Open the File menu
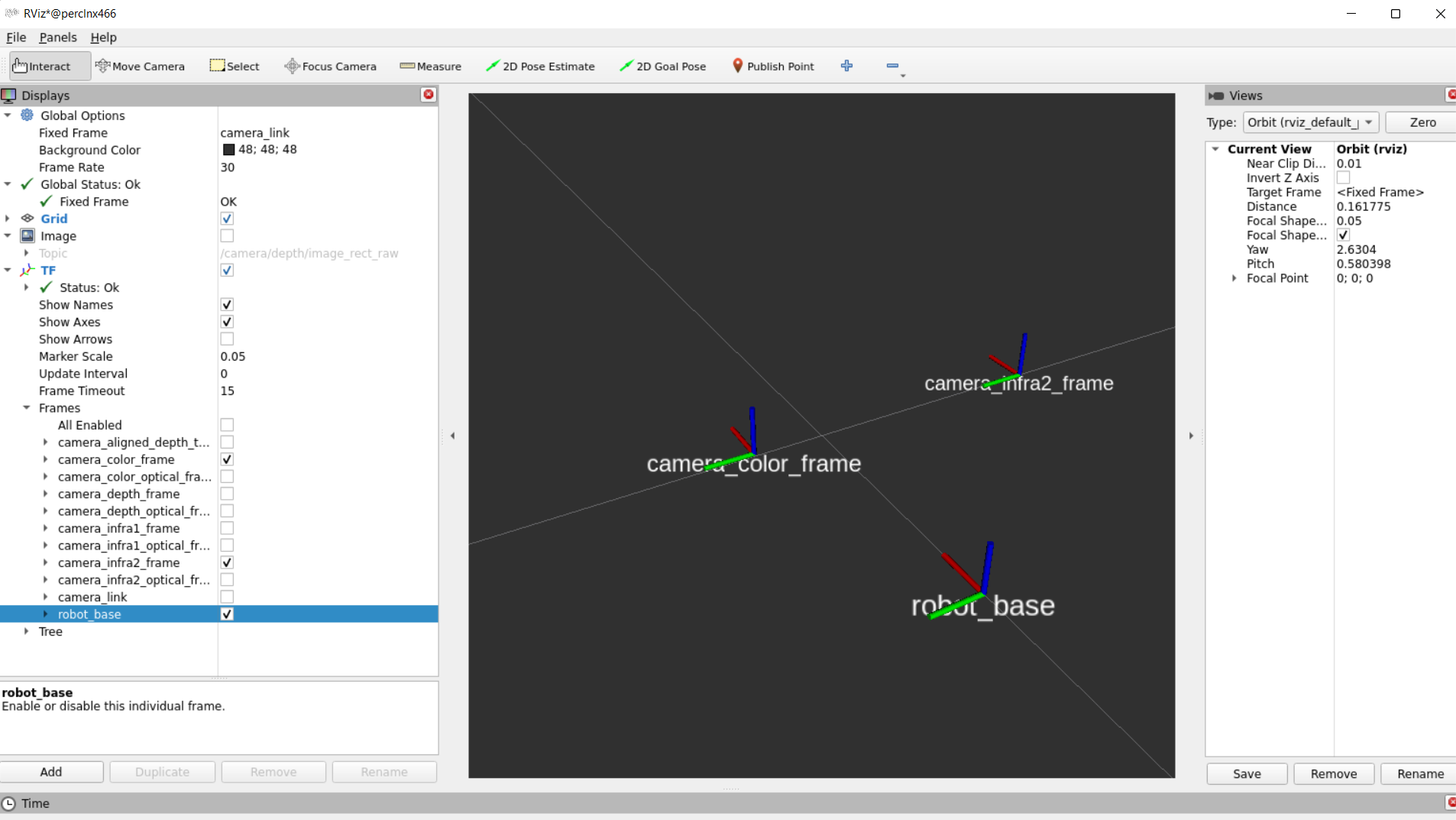The width and height of the screenshot is (1456, 820). (x=16, y=37)
